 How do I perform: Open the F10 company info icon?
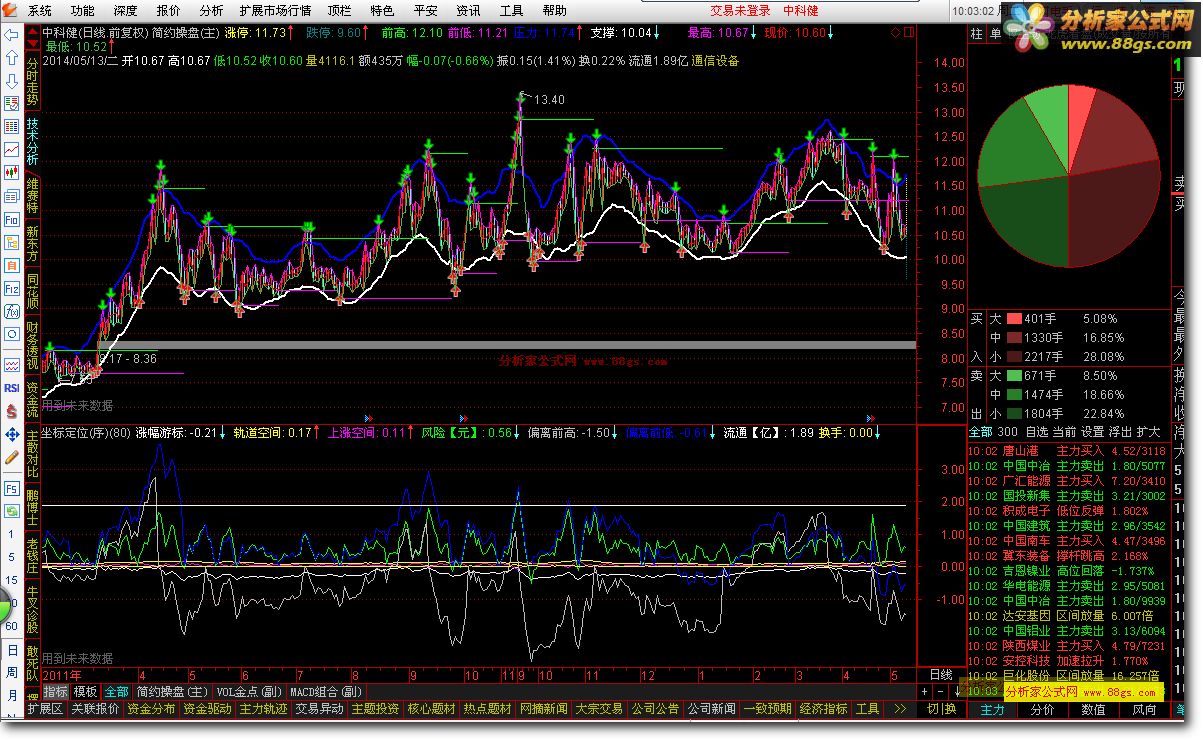tap(12, 219)
